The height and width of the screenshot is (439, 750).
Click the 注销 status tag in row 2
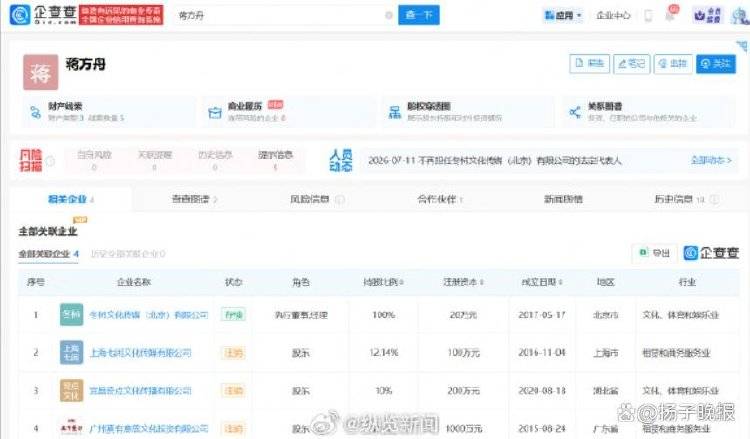pos(233,353)
